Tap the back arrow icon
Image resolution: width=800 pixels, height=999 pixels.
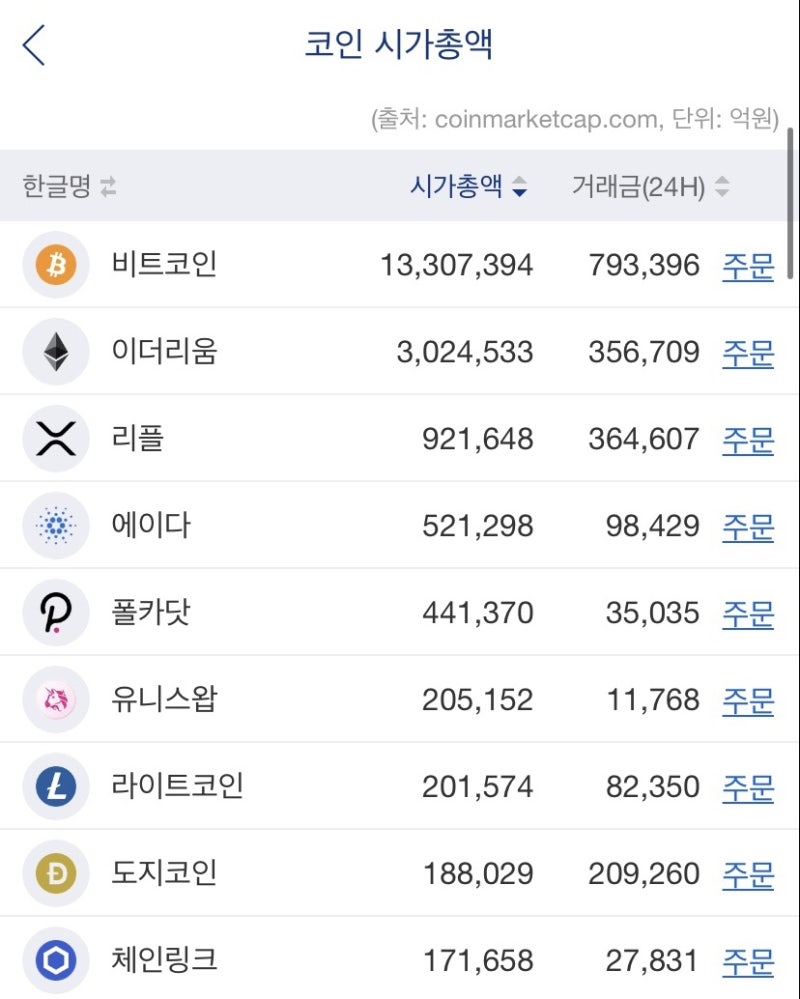34,46
